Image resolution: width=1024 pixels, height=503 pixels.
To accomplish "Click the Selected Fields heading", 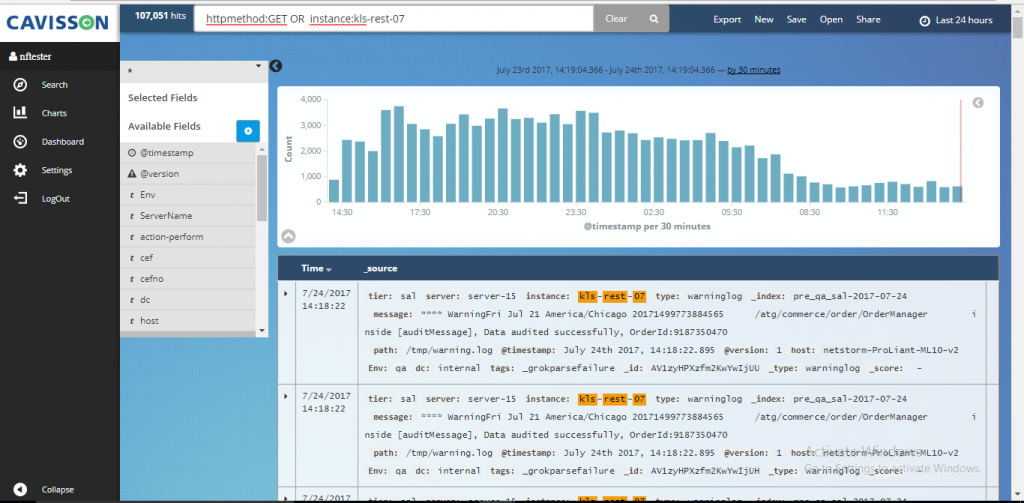I will pyautogui.click(x=163, y=98).
